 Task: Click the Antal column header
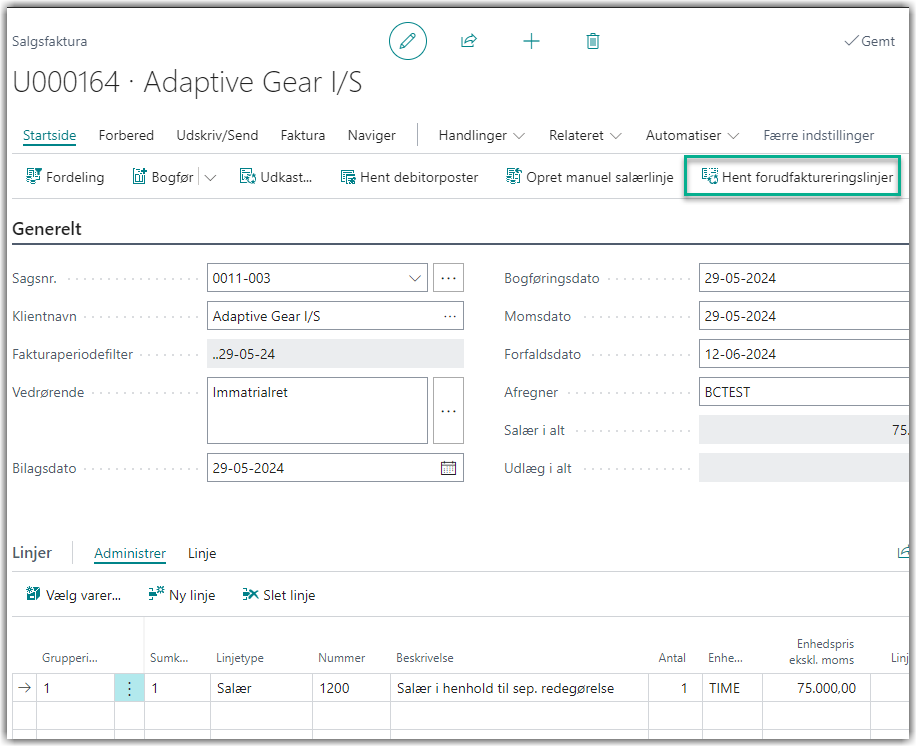click(672, 658)
